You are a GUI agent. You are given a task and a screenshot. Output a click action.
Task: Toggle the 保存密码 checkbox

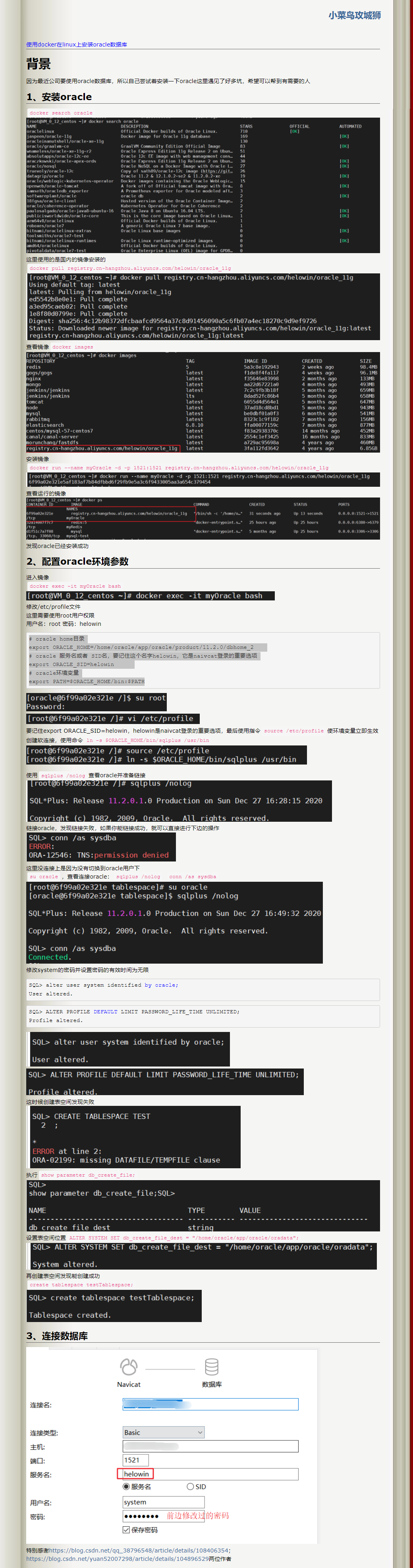127,1529
